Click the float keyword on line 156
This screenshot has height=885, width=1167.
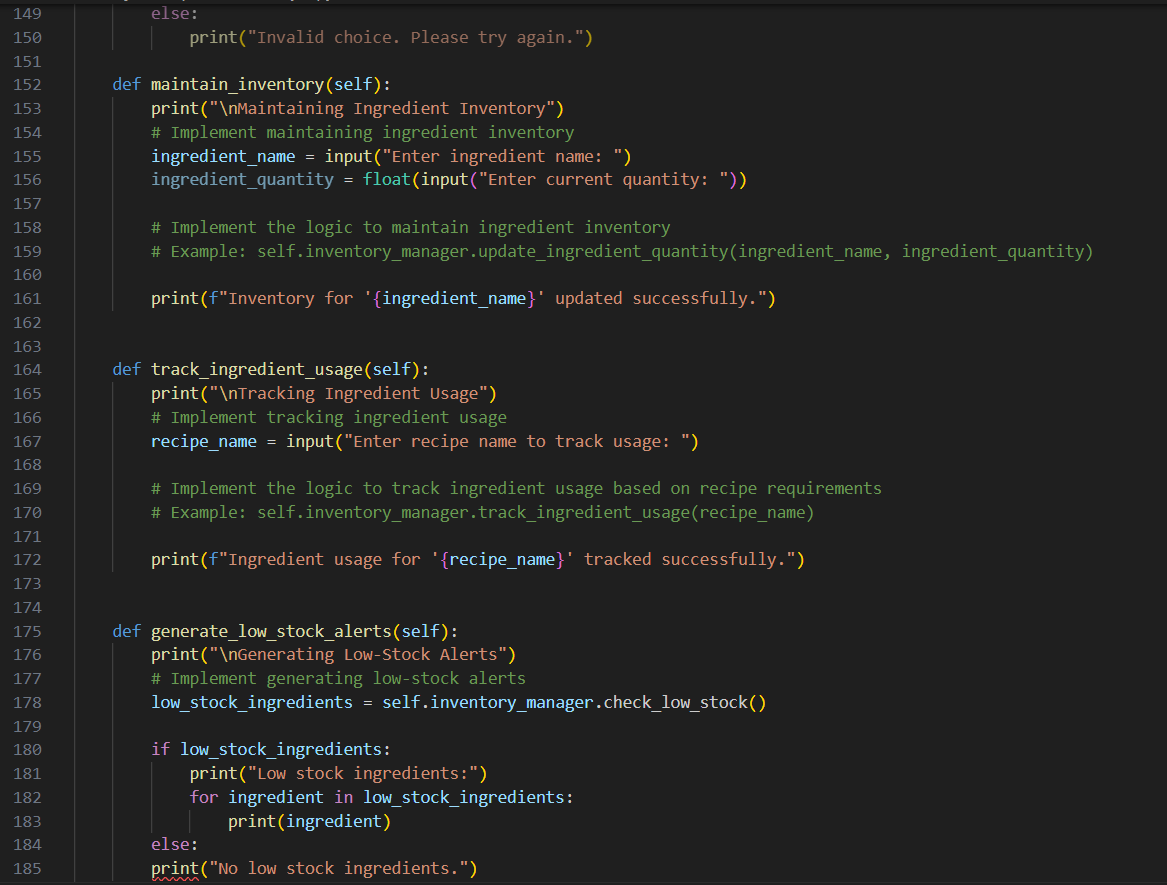point(386,179)
